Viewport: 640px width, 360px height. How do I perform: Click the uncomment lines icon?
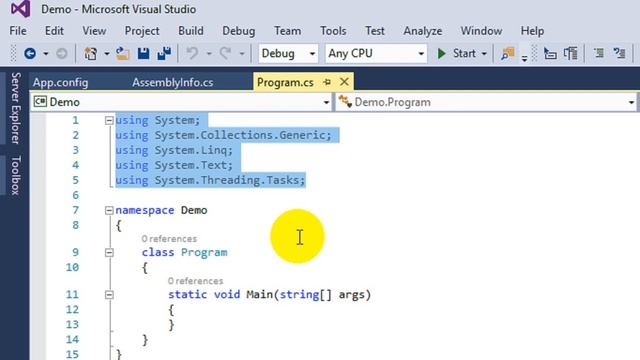click(619, 53)
